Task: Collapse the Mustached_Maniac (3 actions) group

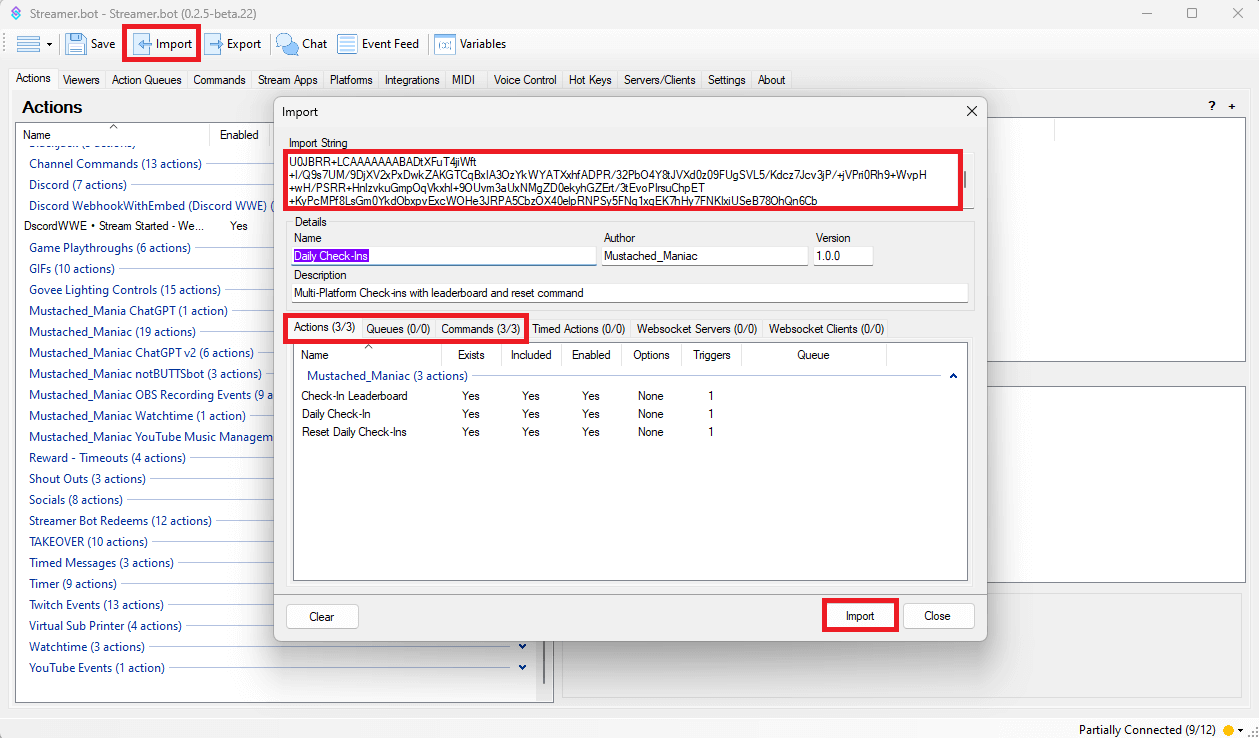Action: tap(953, 376)
